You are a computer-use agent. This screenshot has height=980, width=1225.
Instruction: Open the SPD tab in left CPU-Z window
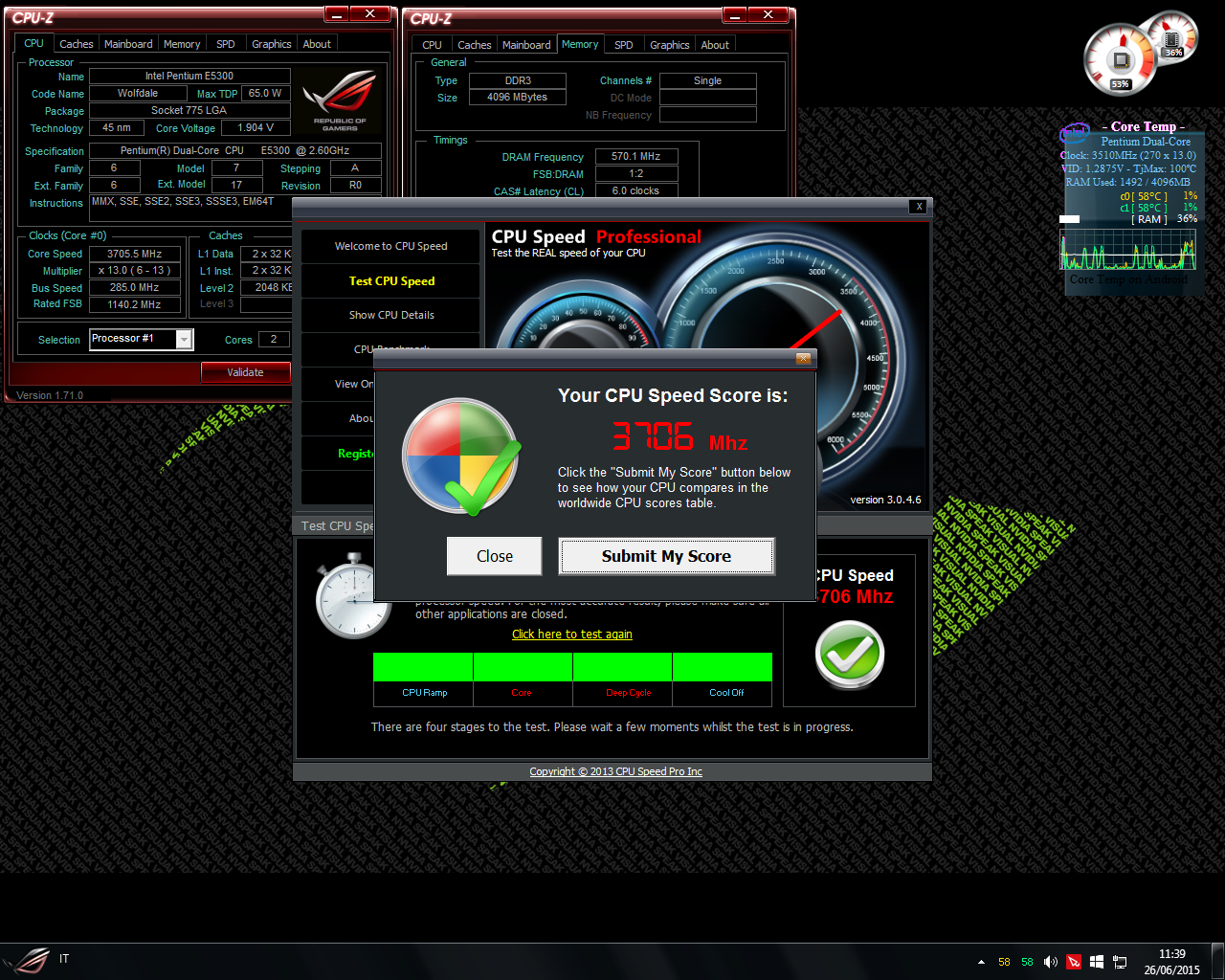(x=226, y=44)
